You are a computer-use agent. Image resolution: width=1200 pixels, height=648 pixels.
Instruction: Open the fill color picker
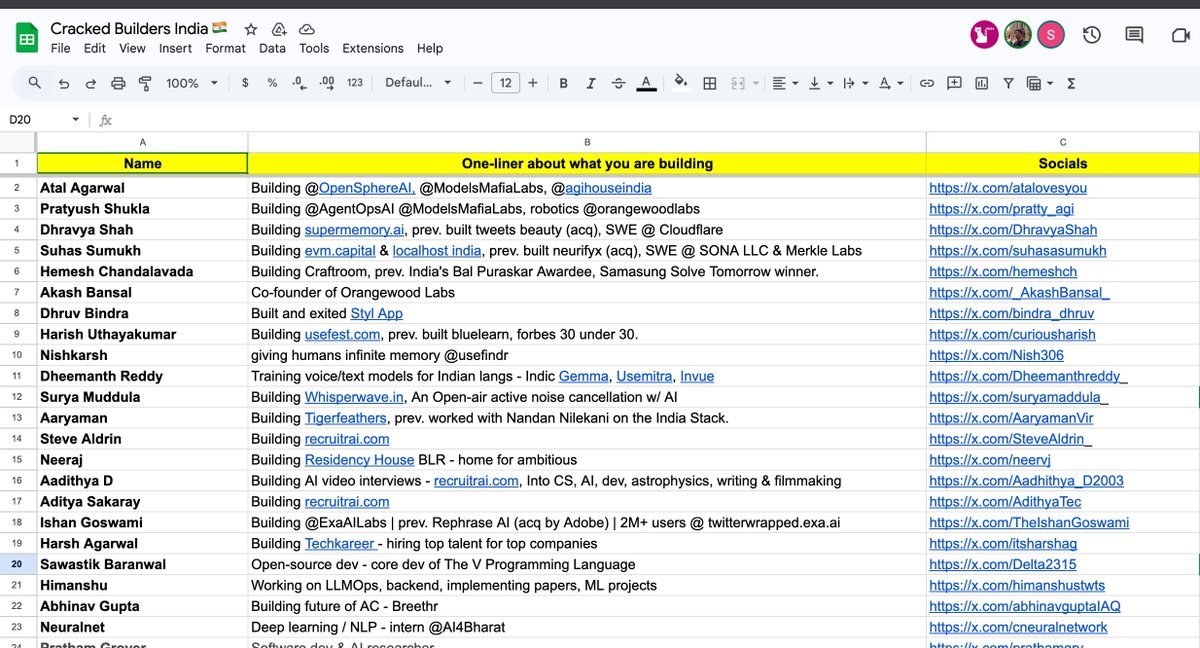point(681,83)
